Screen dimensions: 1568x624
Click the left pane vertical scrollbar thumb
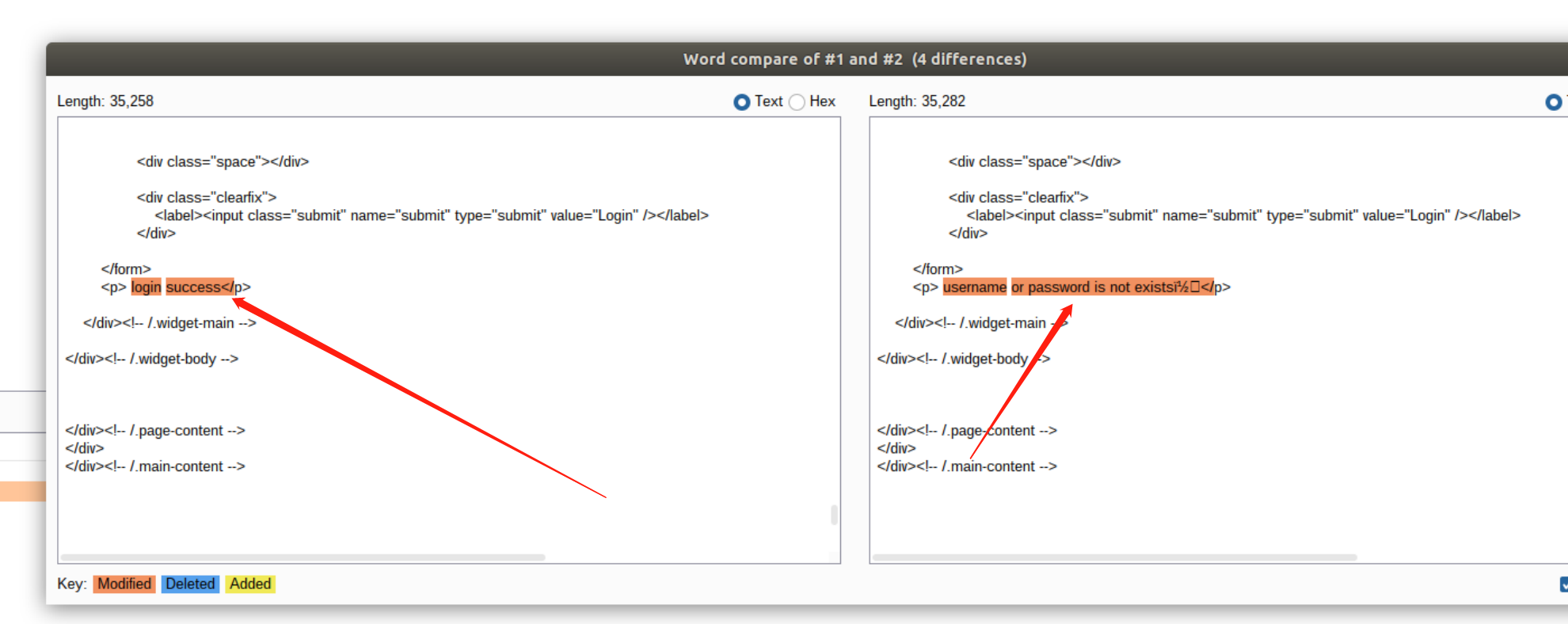[x=834, y=515]
